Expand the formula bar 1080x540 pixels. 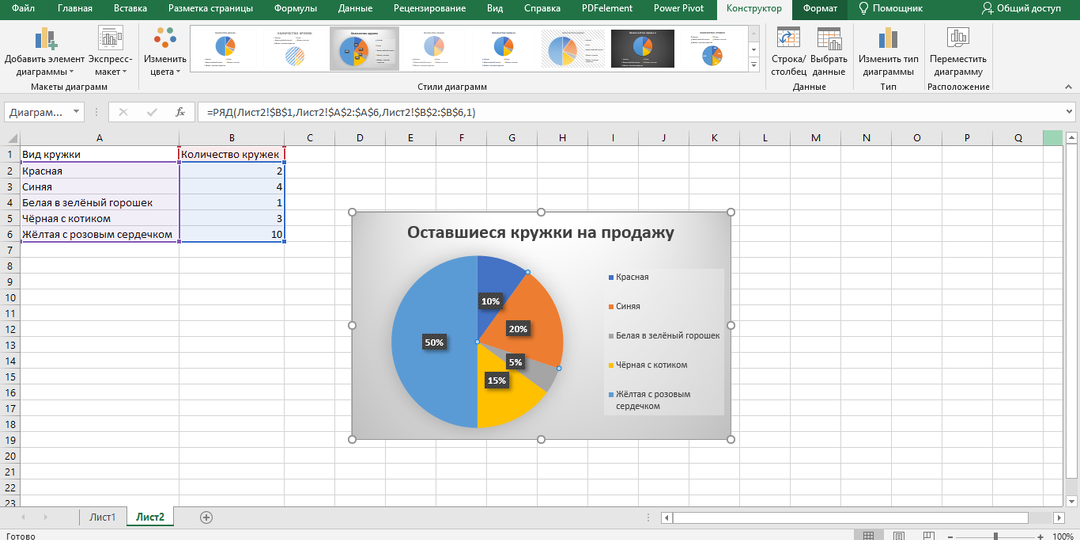pyautogui.click(x=1070, y=112)
